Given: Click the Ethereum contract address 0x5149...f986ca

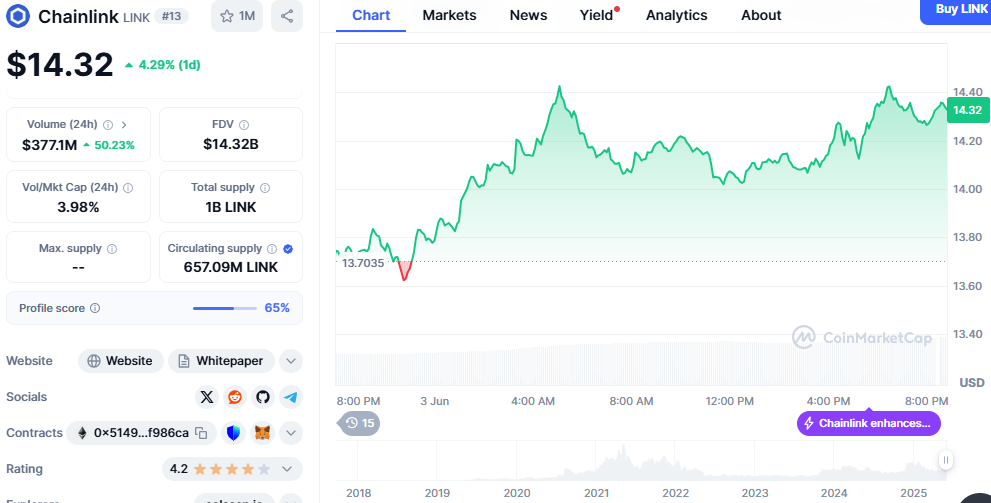Looking at the screenshot, I should point(141,433).
